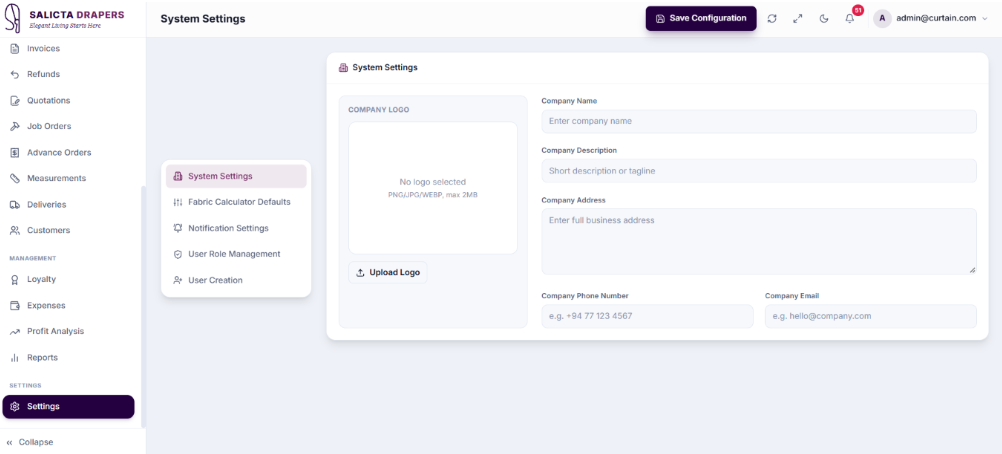Open notifications via the bell icon
1002x454 pixels.
pyautogui.click(x=849, y=19)
